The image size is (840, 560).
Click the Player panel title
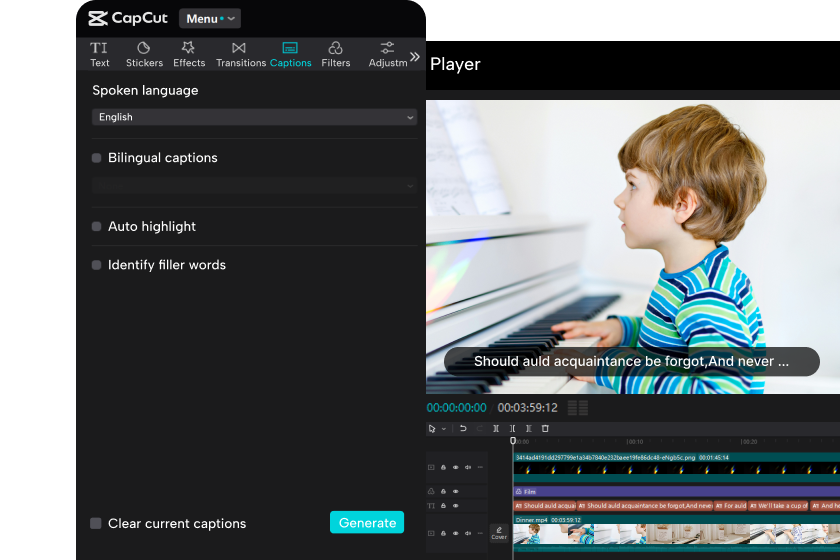tap(455, 64)
